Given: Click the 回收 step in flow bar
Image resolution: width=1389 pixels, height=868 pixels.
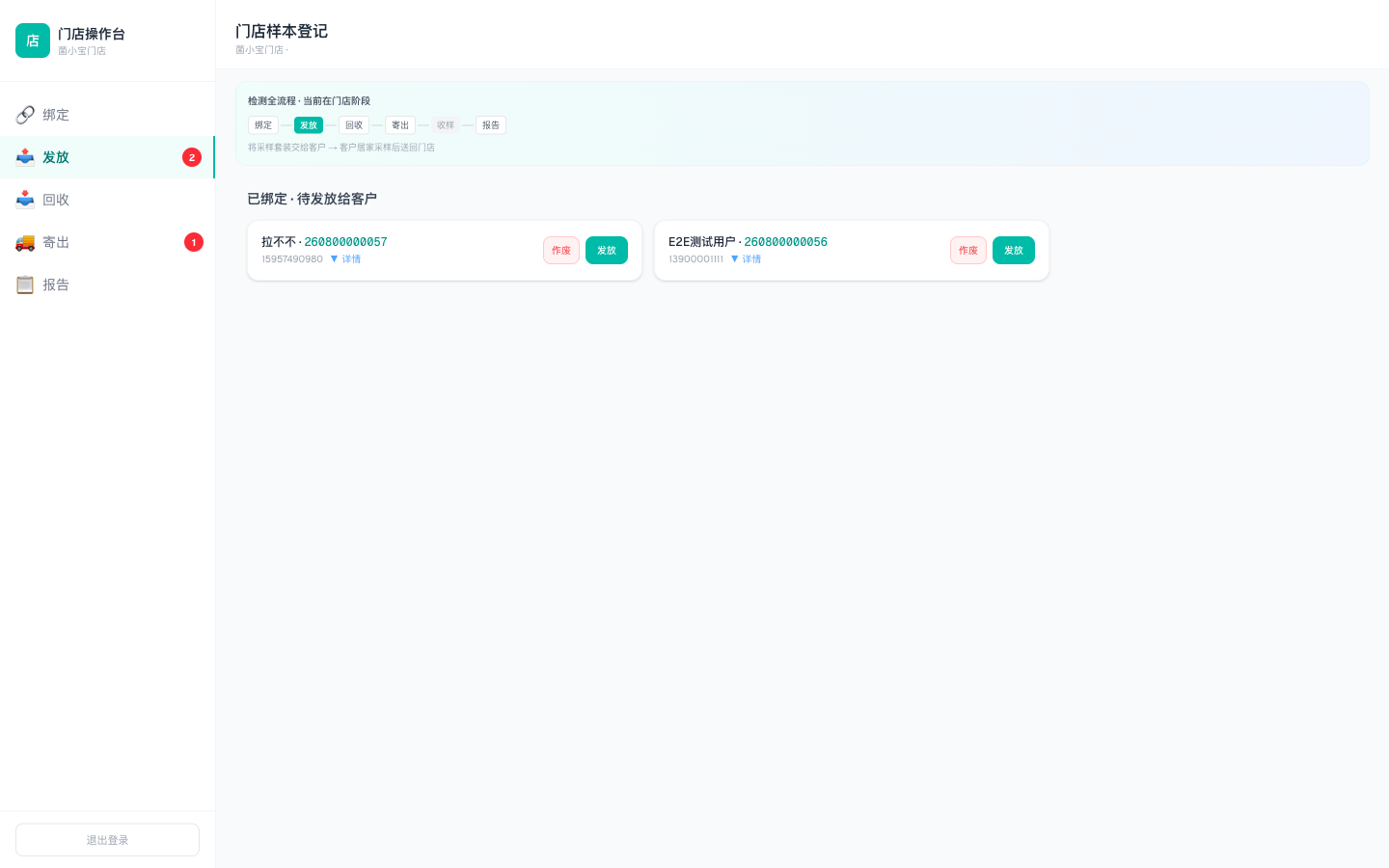Looking at the screenshot, I should [x=354, y=125].
